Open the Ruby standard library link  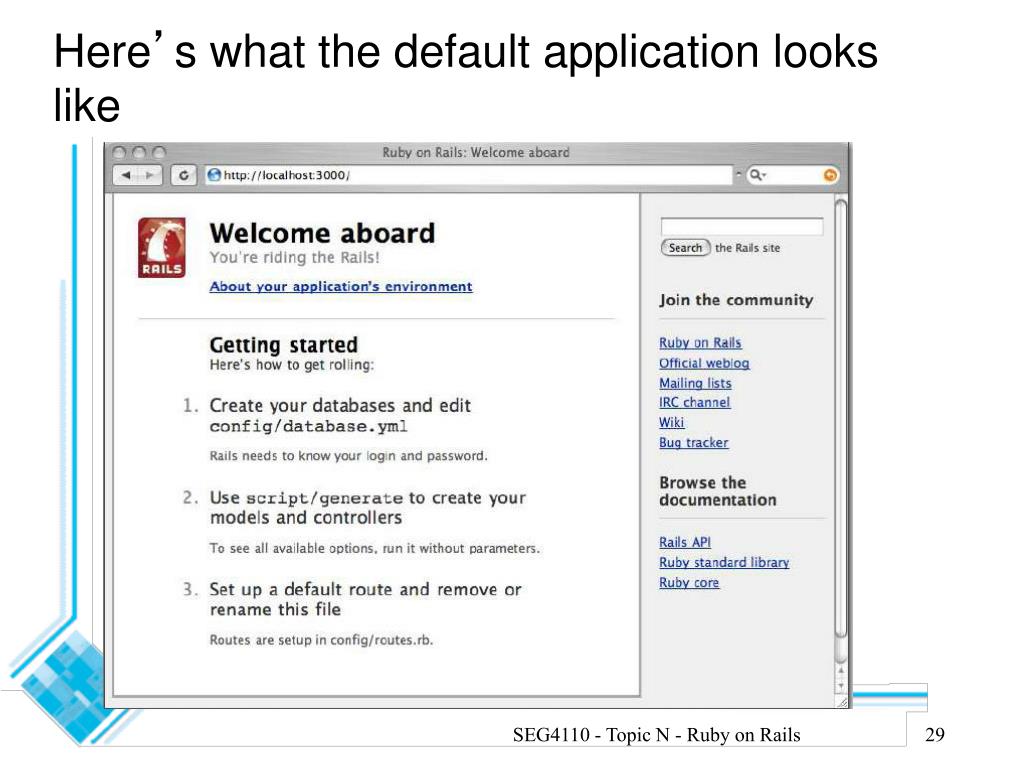(724, 562)
